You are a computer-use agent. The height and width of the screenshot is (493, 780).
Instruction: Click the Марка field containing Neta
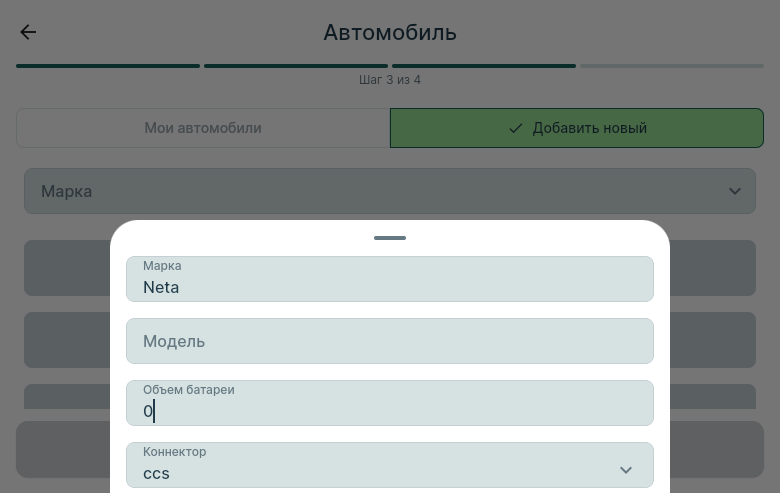(x=389, y=279)
